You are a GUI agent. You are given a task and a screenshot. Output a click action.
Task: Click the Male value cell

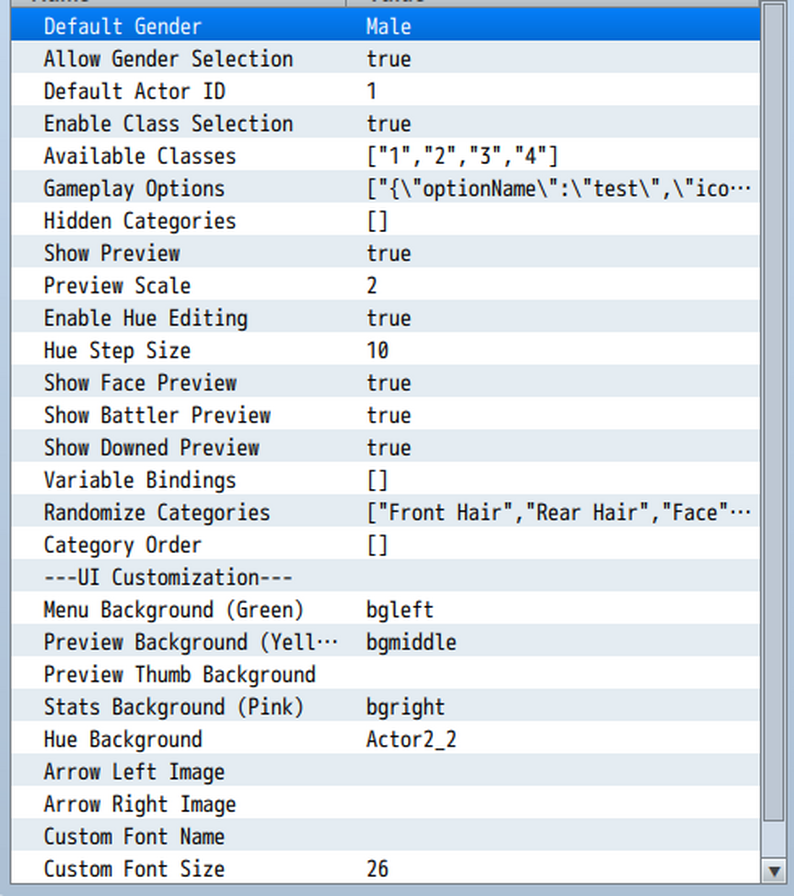click(x=388, y=26)
